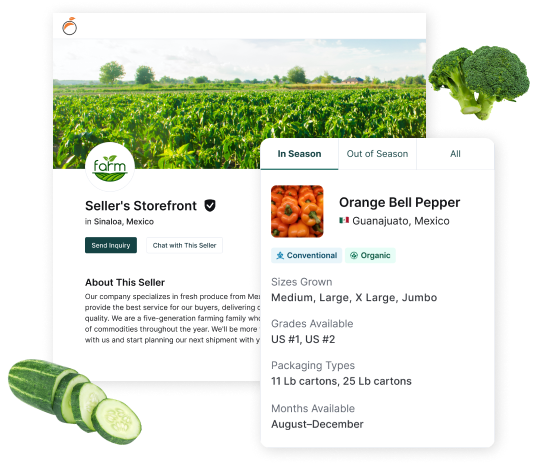
Task: Click the Orange Bell Pepper product title
Action: click(x=399, y=202)
